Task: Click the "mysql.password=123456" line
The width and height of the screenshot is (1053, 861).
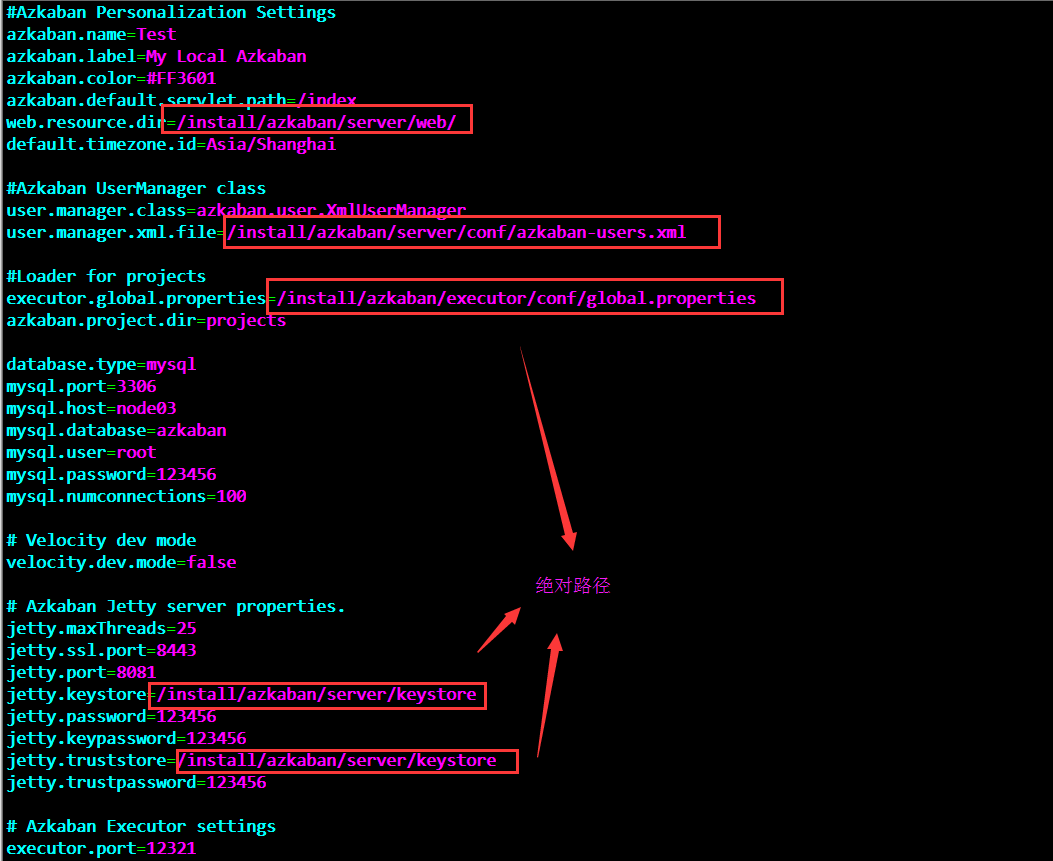Action: [111, 474]
